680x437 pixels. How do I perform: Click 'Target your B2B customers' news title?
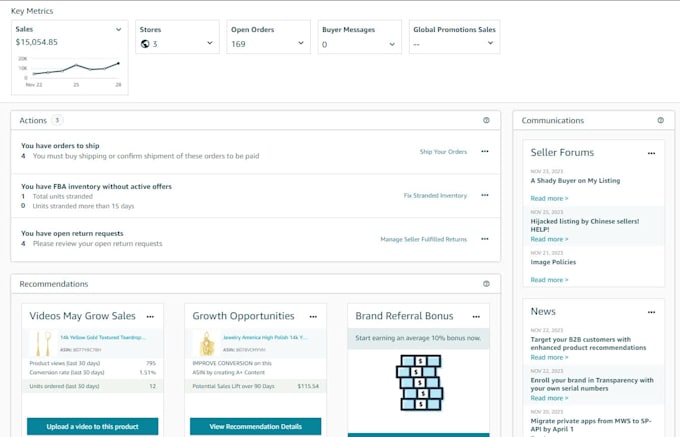(x=588, y=343)
